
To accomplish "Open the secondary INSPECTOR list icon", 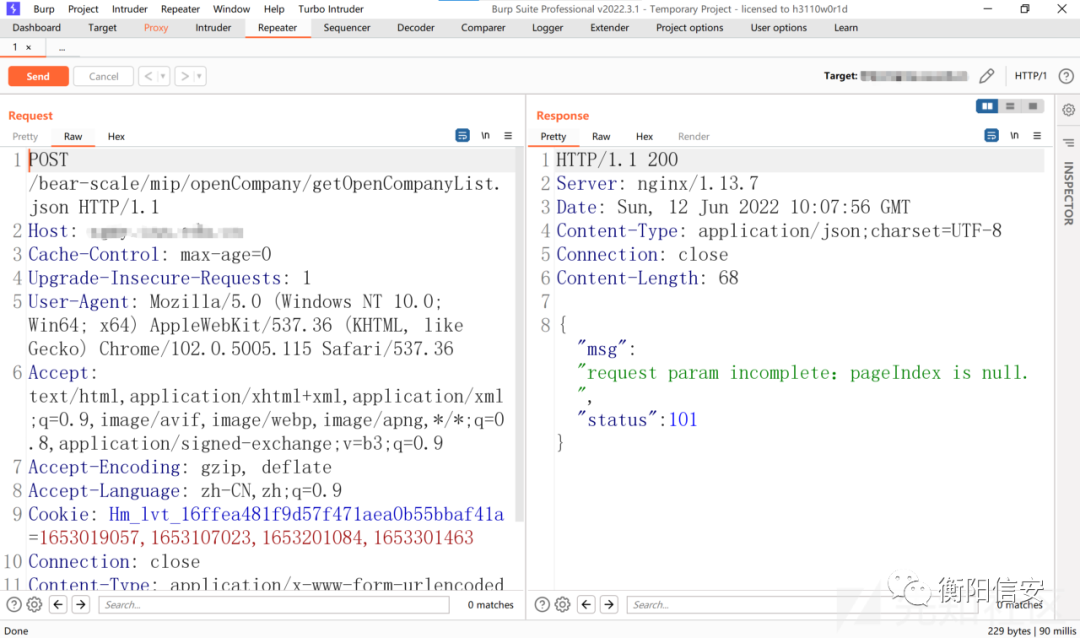I will click(1068, 143).
